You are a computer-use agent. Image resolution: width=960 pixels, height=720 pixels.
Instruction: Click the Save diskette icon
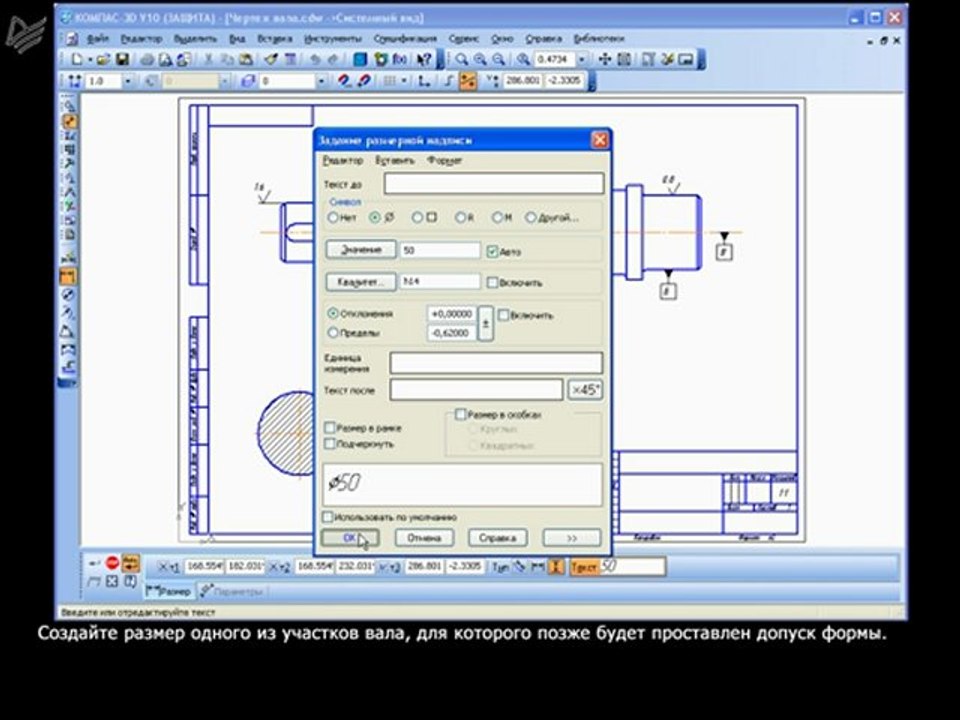tap(122, 59)
